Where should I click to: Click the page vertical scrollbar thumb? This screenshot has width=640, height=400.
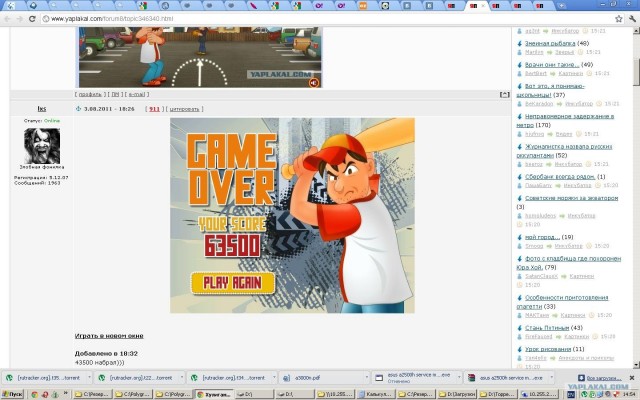tap(636, 71)
